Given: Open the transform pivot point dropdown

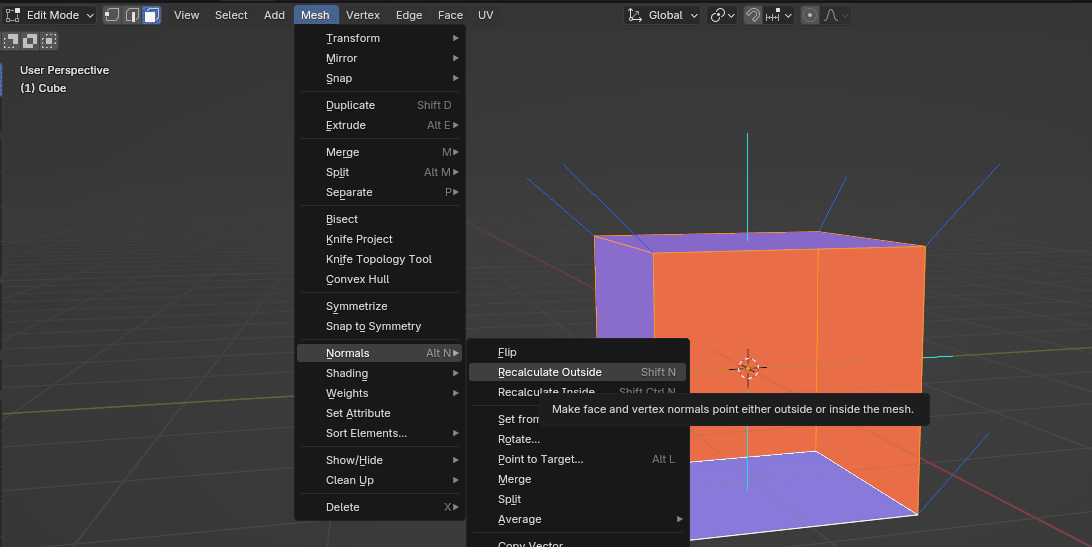Looking at the screenshot, I should tap(721, 15).
